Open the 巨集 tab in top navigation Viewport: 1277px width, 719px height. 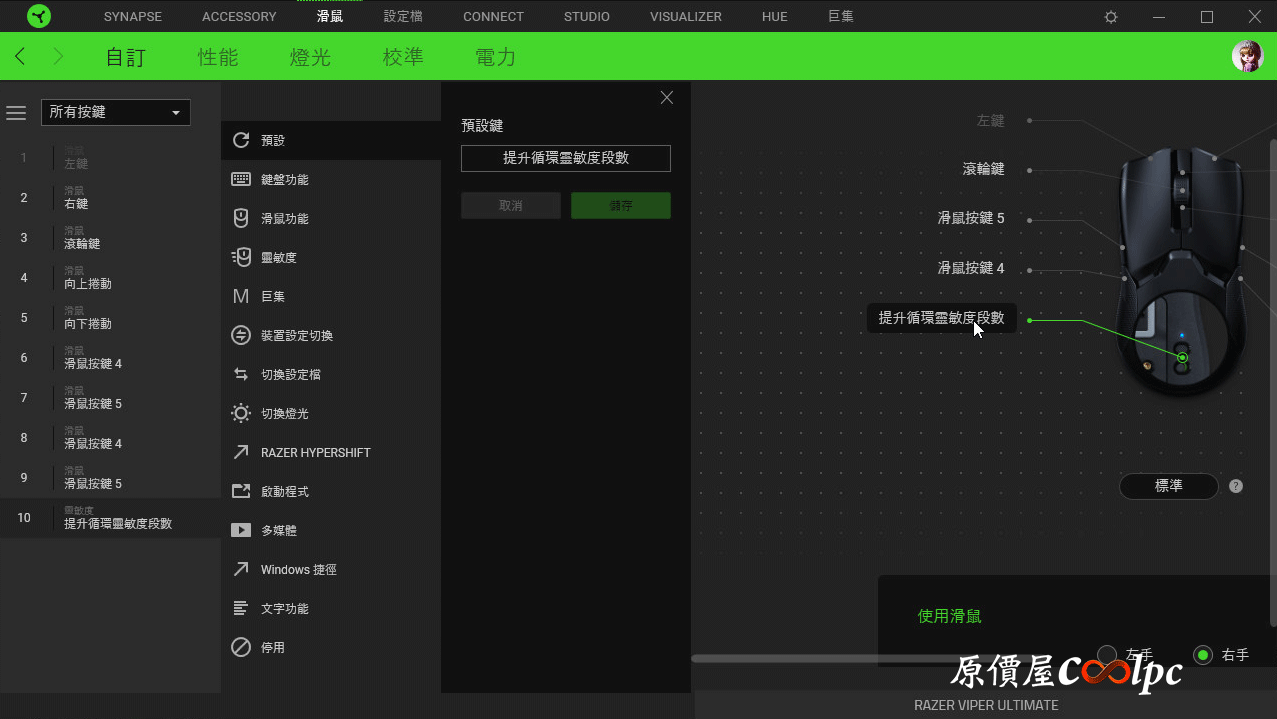click(x=841, y=17)
